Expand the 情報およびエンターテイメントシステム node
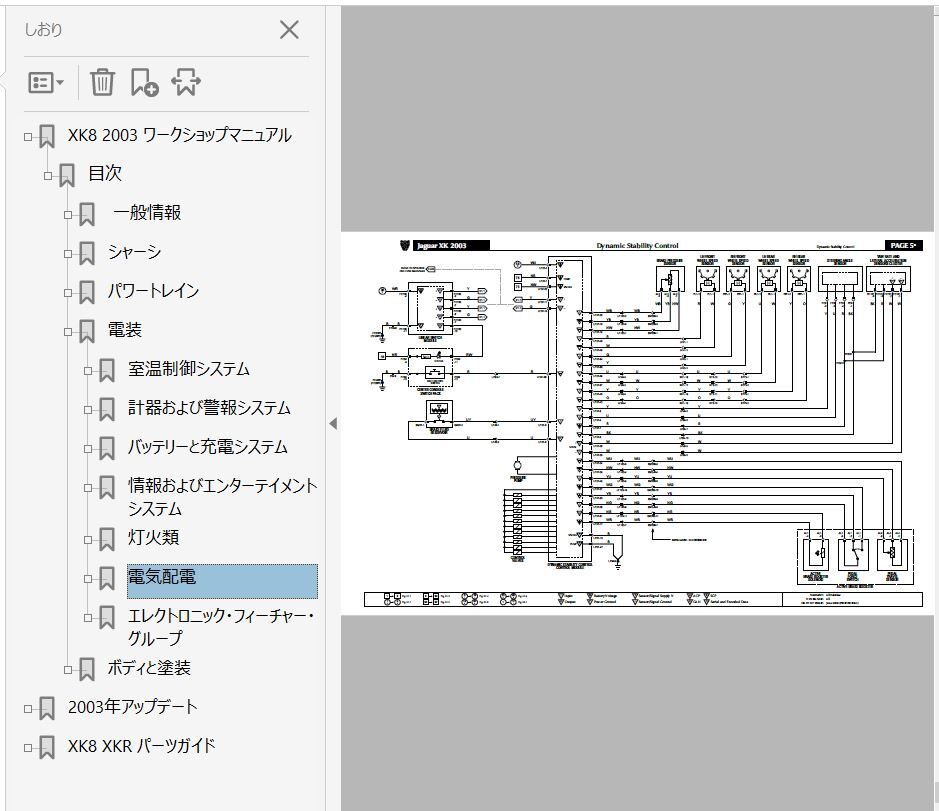The width and height of the screenshot is (939, 811). coord(88,488)
